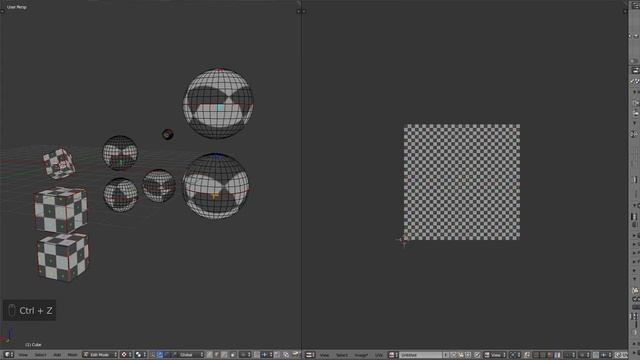This screenshot has width=640, height=360.
Task: Open the Edit Mode dropdown
Action: pyautogui.click(x=100, y=355)
